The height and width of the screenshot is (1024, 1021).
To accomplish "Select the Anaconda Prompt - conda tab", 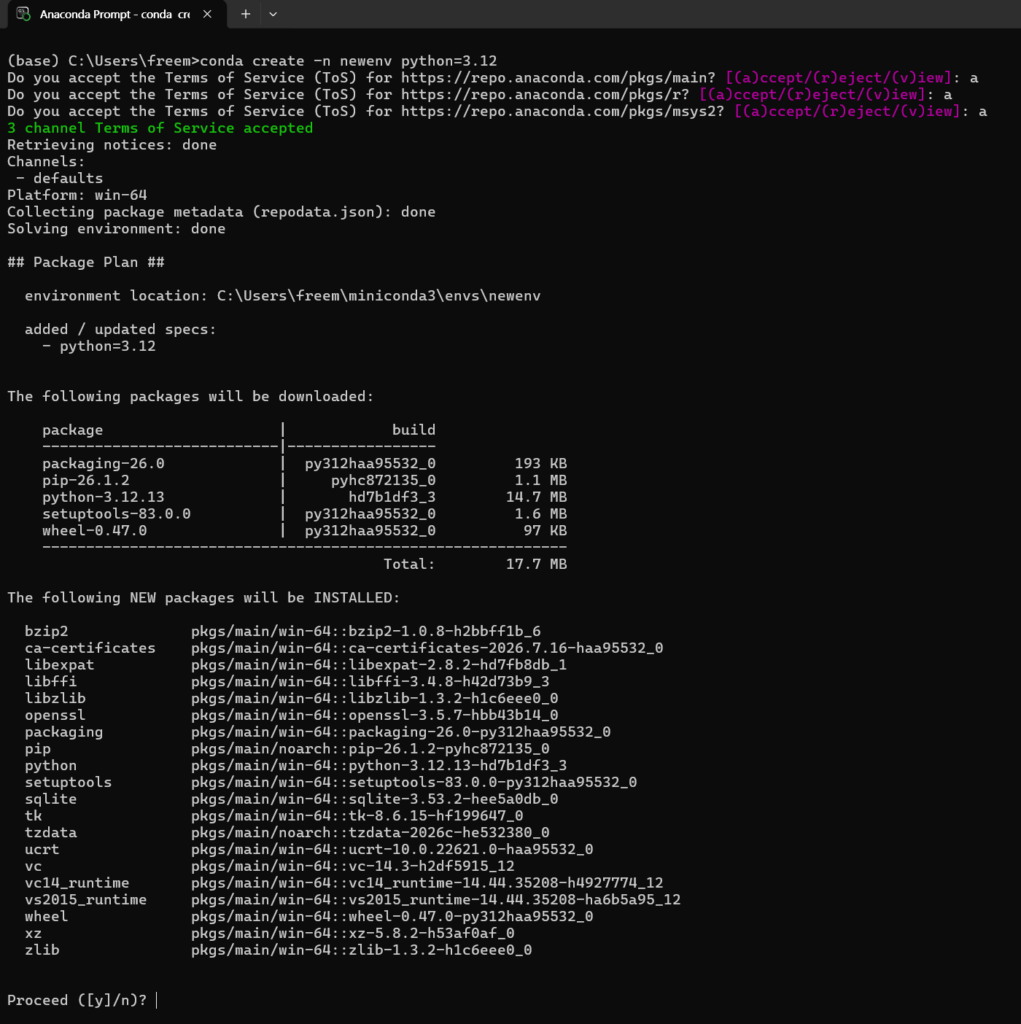I will (116, 14).
